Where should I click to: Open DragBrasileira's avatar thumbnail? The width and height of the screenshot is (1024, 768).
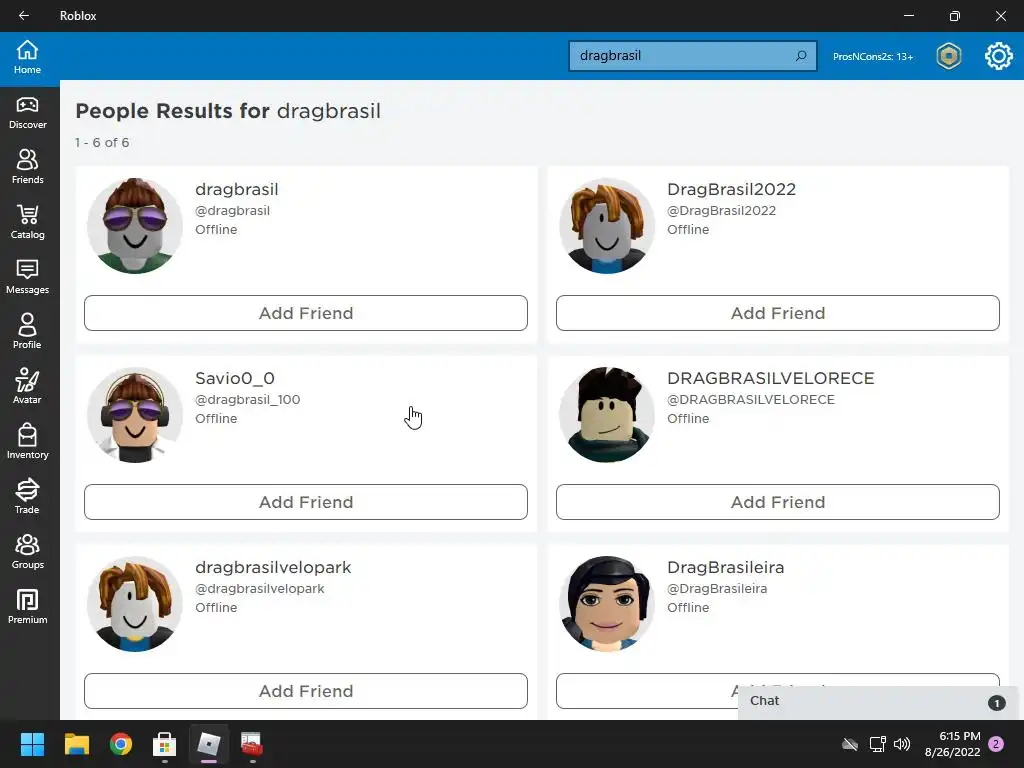point(607,604)
